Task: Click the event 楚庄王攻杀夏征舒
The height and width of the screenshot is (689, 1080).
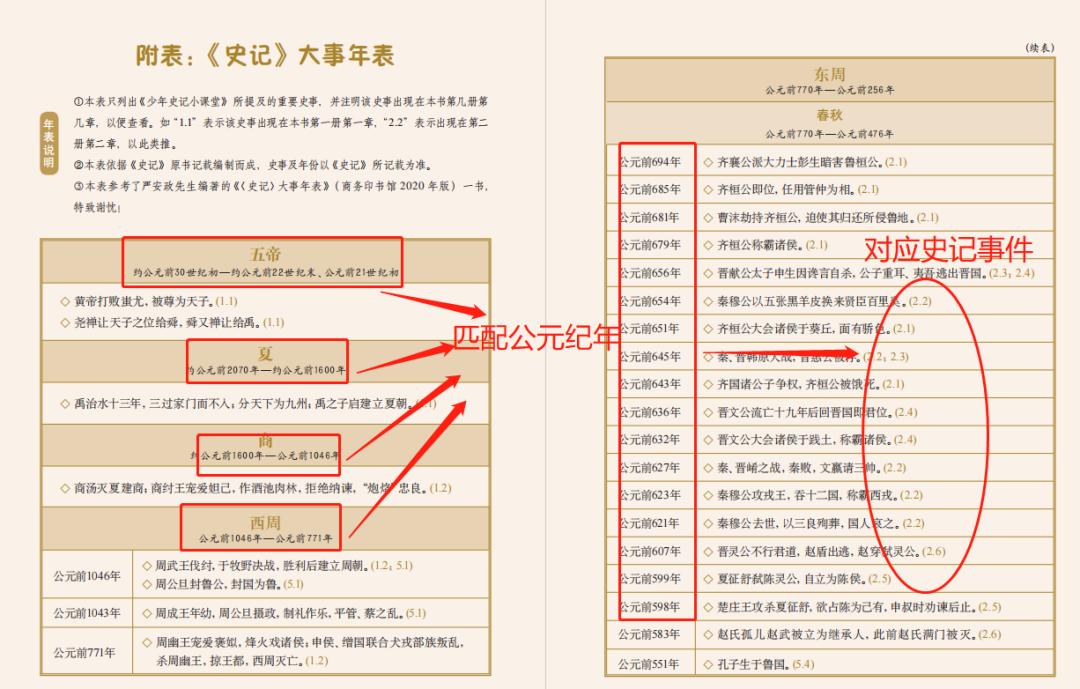Action: coord(853,607)
